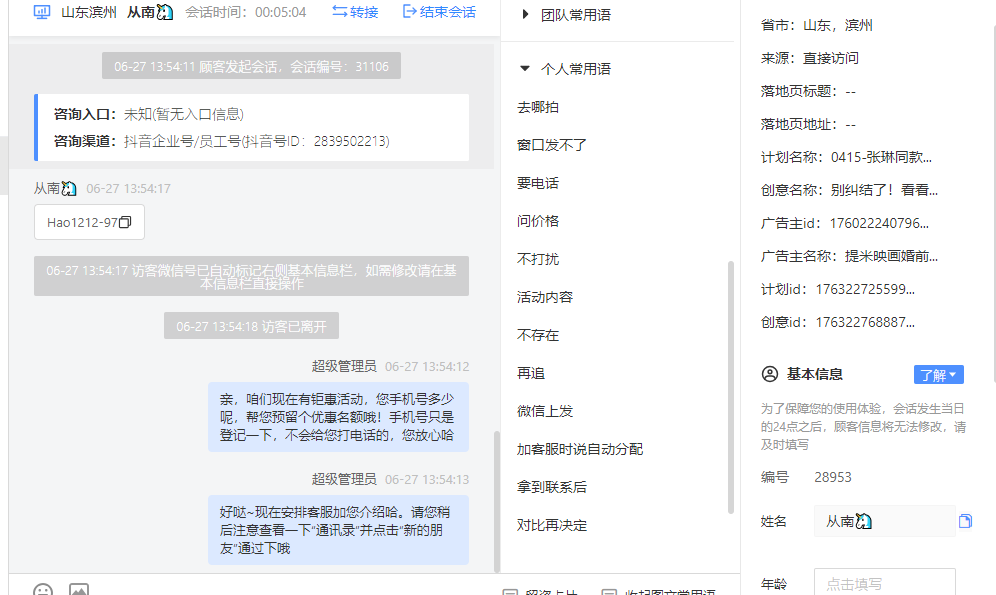Image resolution: width=996 pixels, height=595 pixels.
Task: Click the 创意id row
Action: pos(838,323)
